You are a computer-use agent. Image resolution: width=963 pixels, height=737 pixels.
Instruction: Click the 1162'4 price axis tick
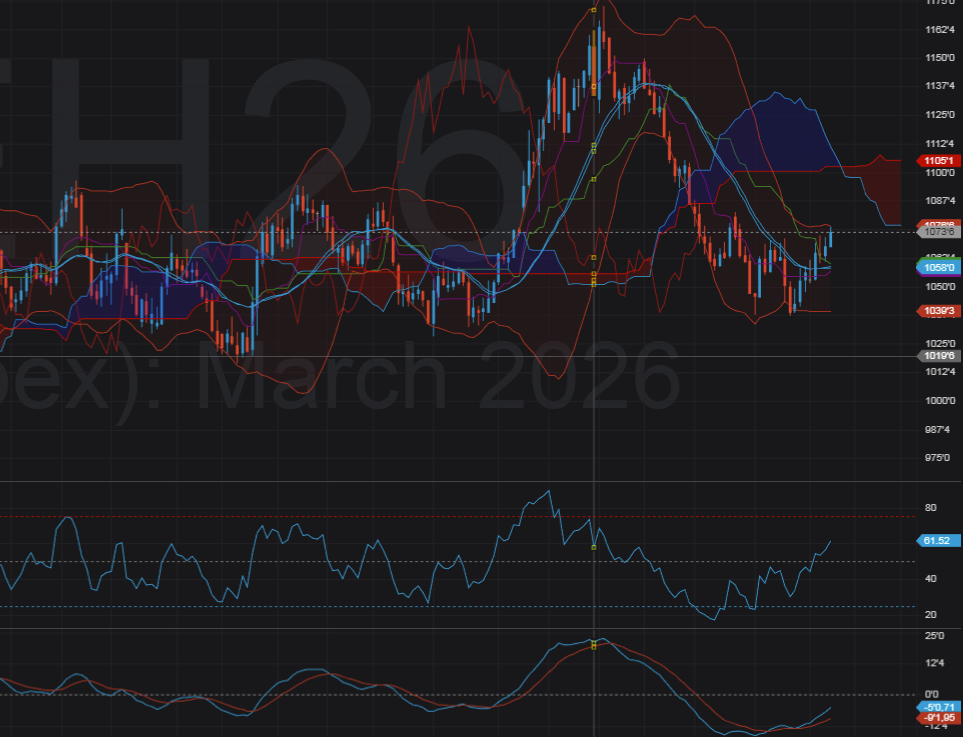click(x=940, y=30)
